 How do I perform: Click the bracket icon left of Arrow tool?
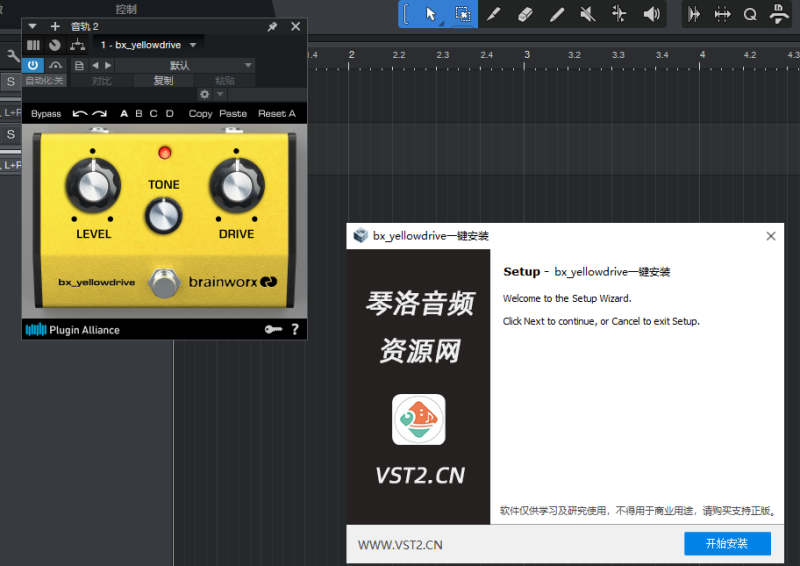click(x=406, y=14)
